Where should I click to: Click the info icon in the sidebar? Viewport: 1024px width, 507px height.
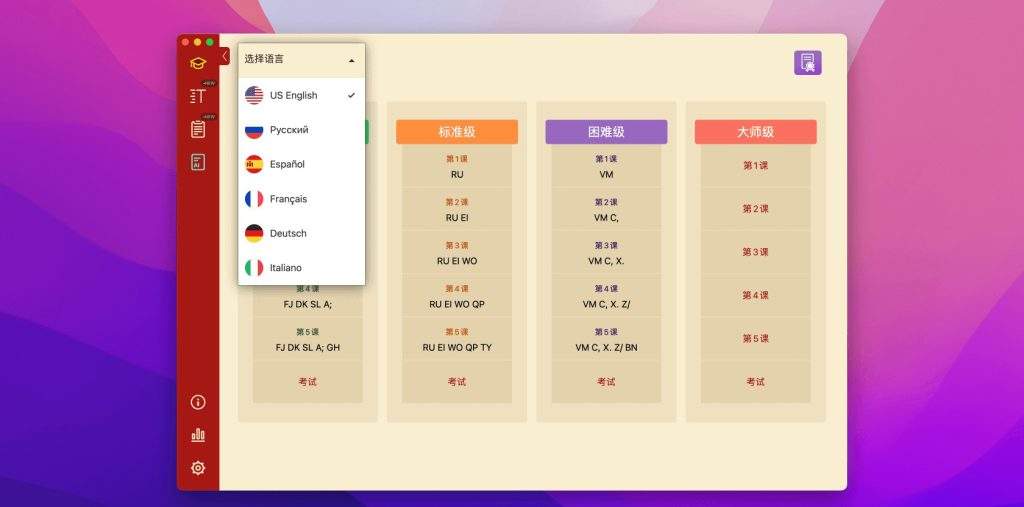(x=198, y=402)
